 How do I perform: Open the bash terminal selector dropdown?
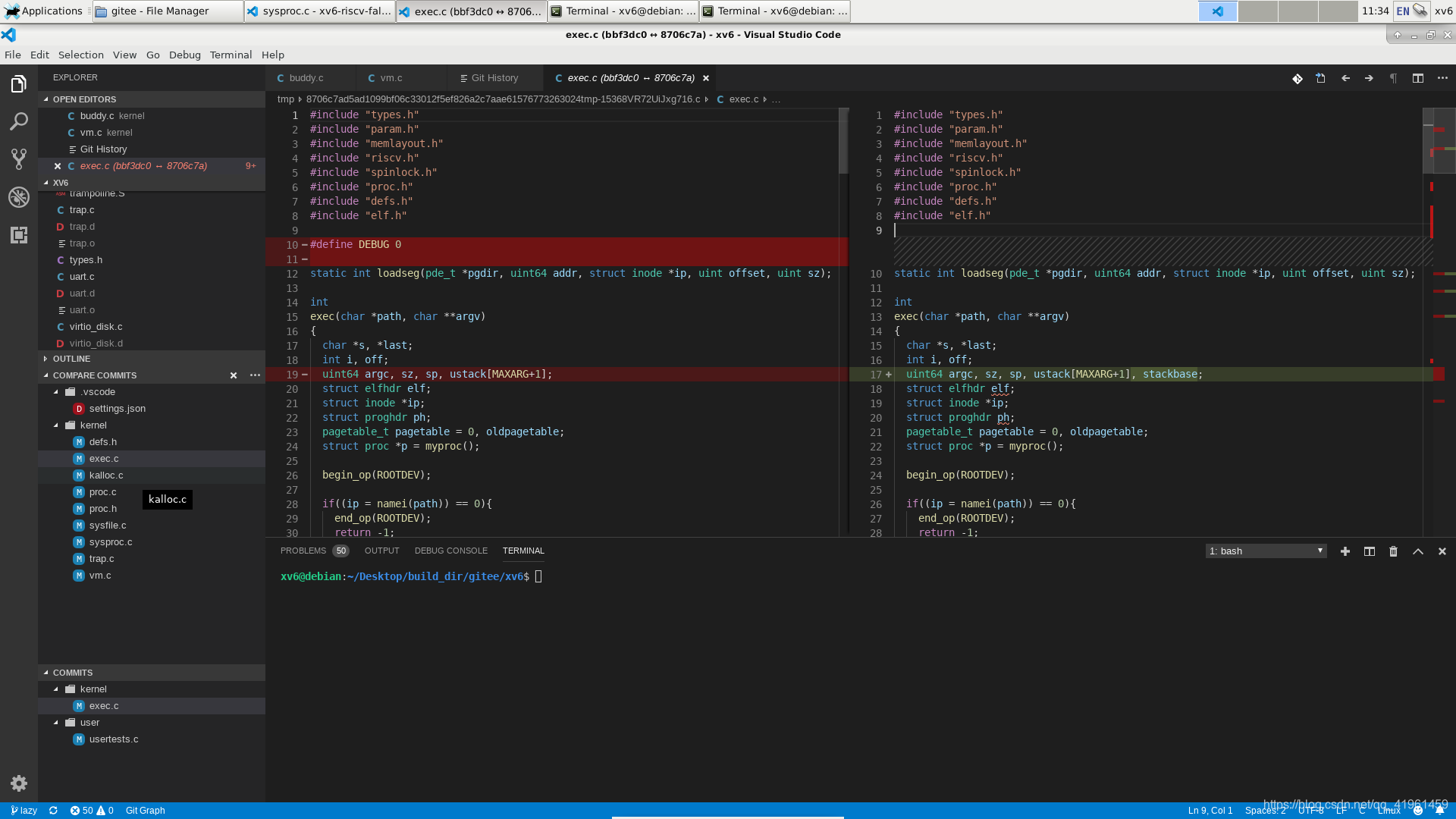[x=1266, y=551]
